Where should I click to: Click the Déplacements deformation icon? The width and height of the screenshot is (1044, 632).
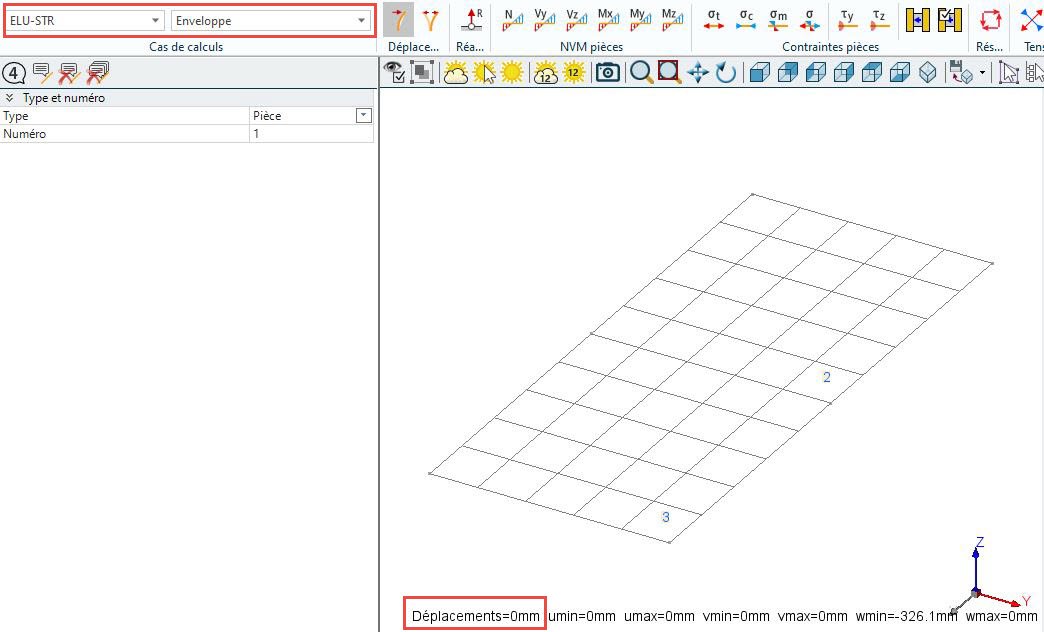[x=399, y=20]
